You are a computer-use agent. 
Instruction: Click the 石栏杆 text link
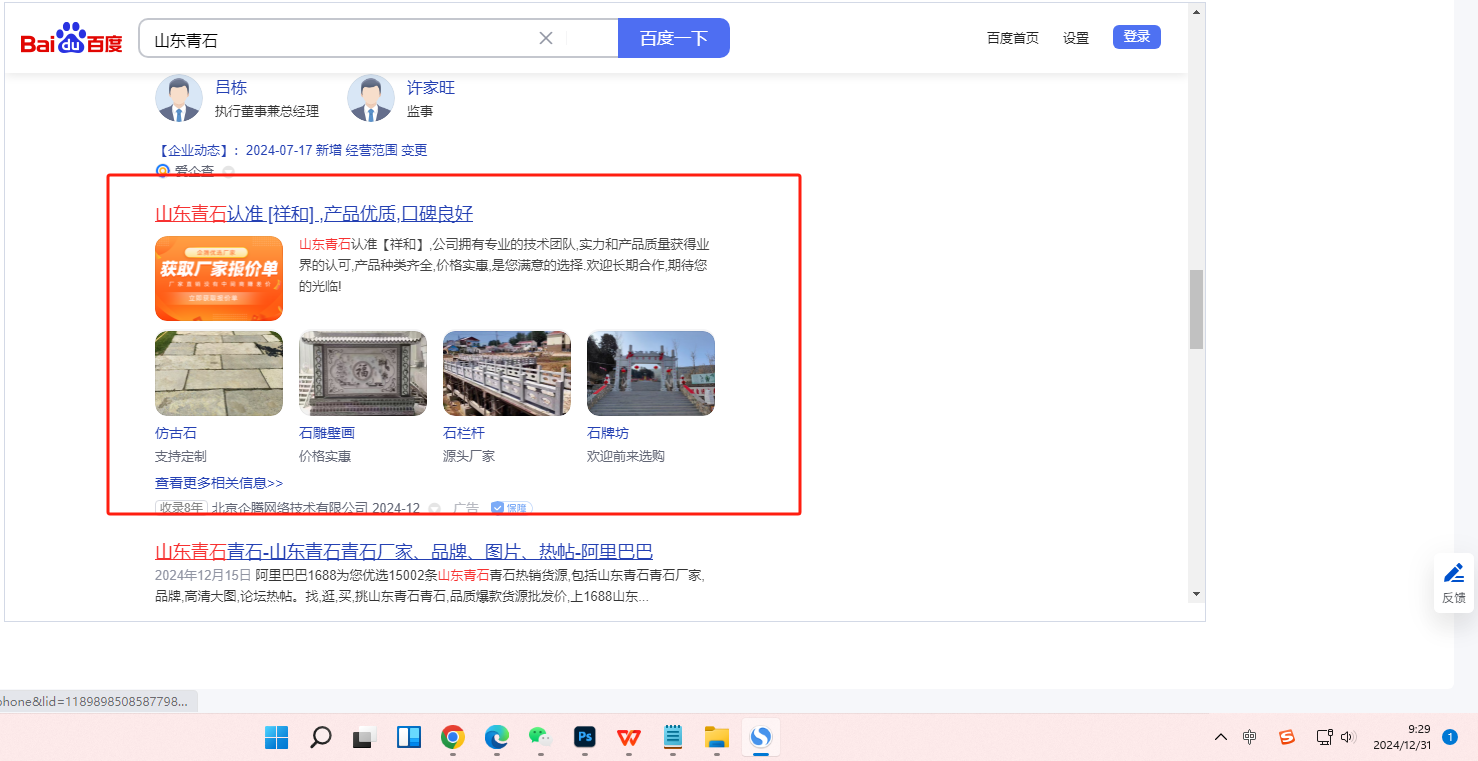coord(464,433)
